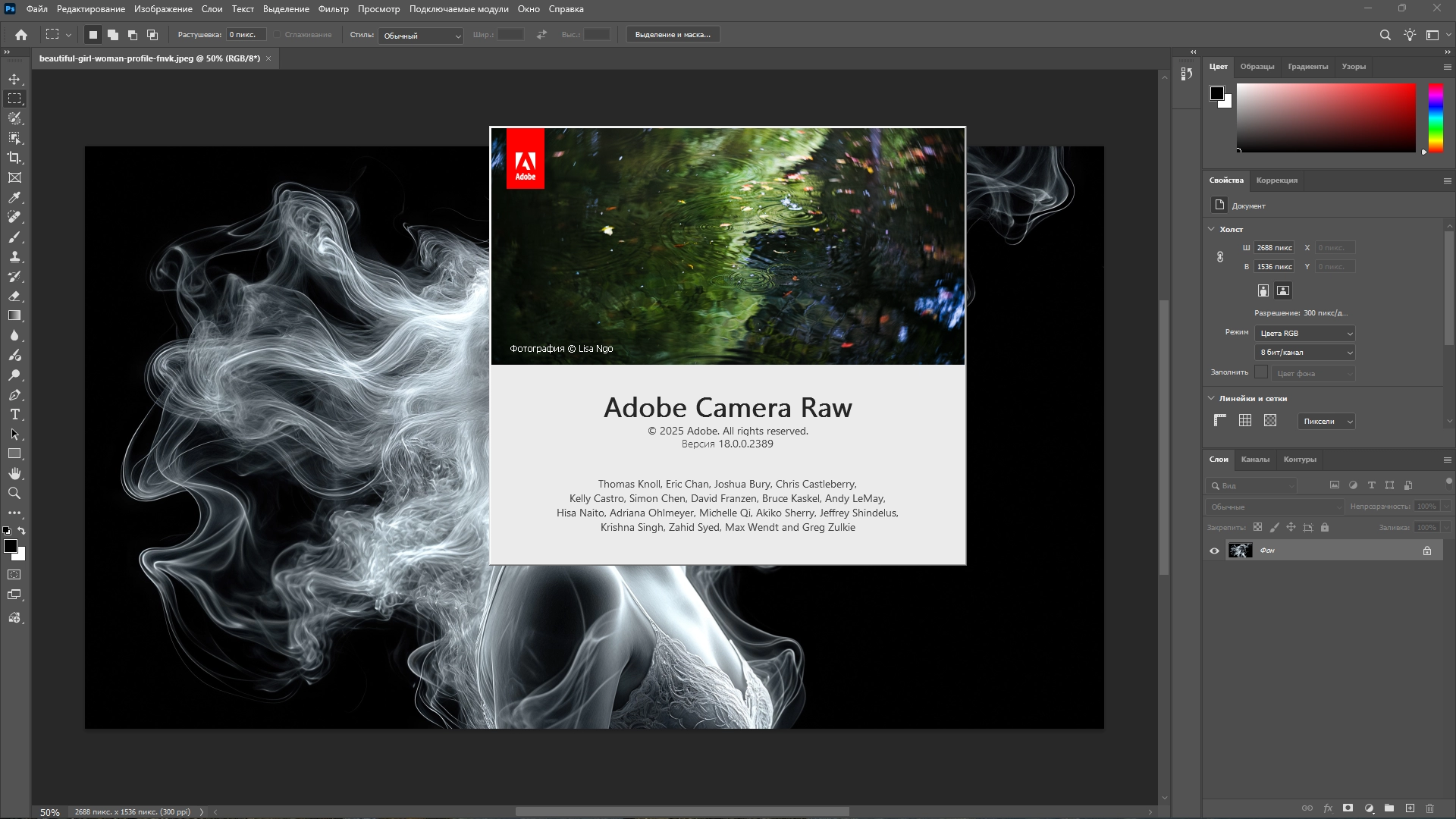Select the Zoom tool
Screen dimensions: 1456x819
click(14, 494)
